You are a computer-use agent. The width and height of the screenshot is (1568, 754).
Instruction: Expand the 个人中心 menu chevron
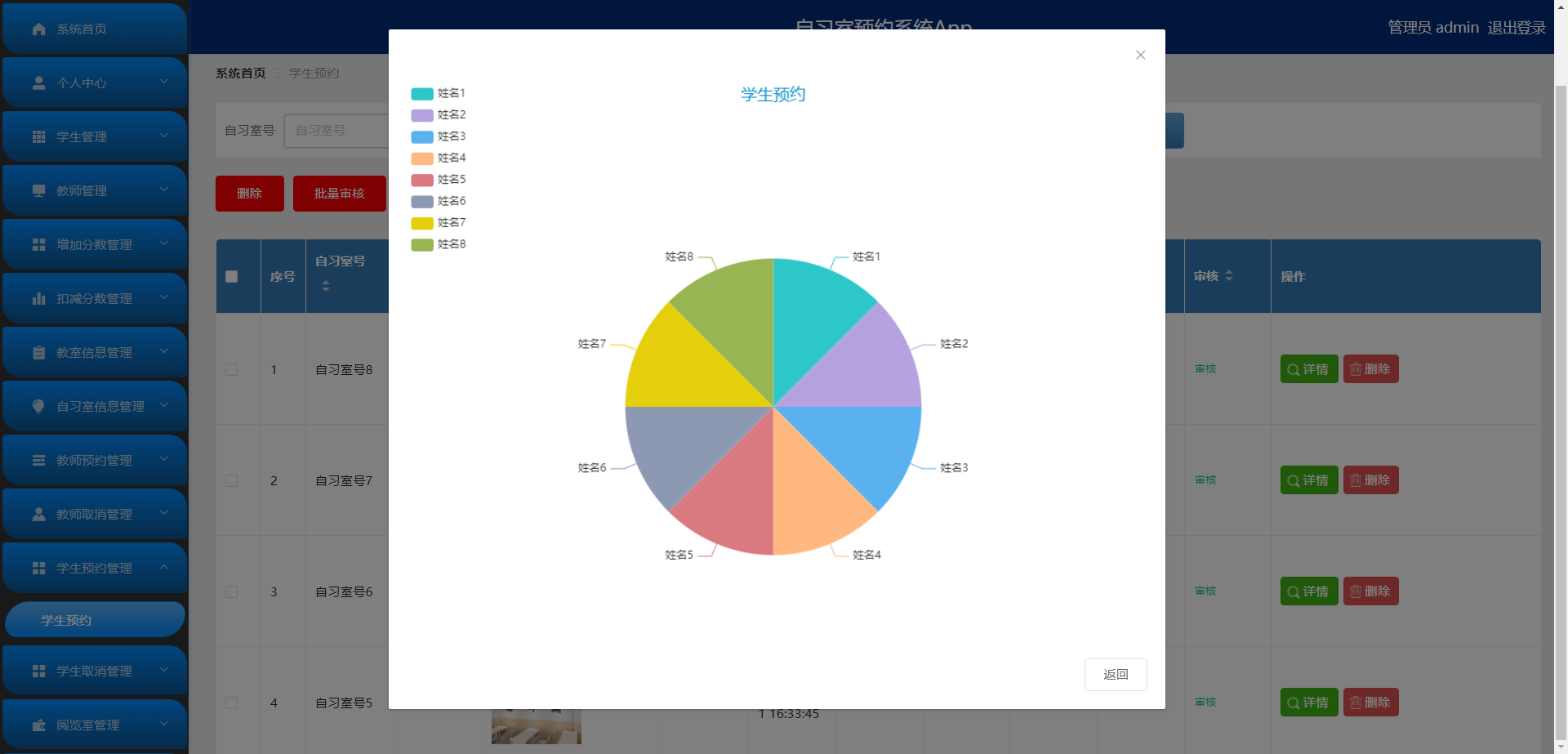(164, 82)
